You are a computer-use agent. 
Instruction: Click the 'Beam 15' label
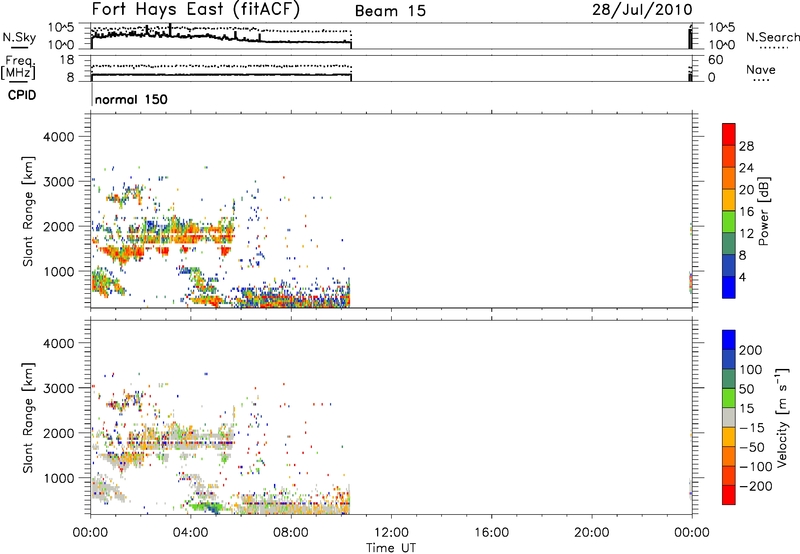[390, 11]
